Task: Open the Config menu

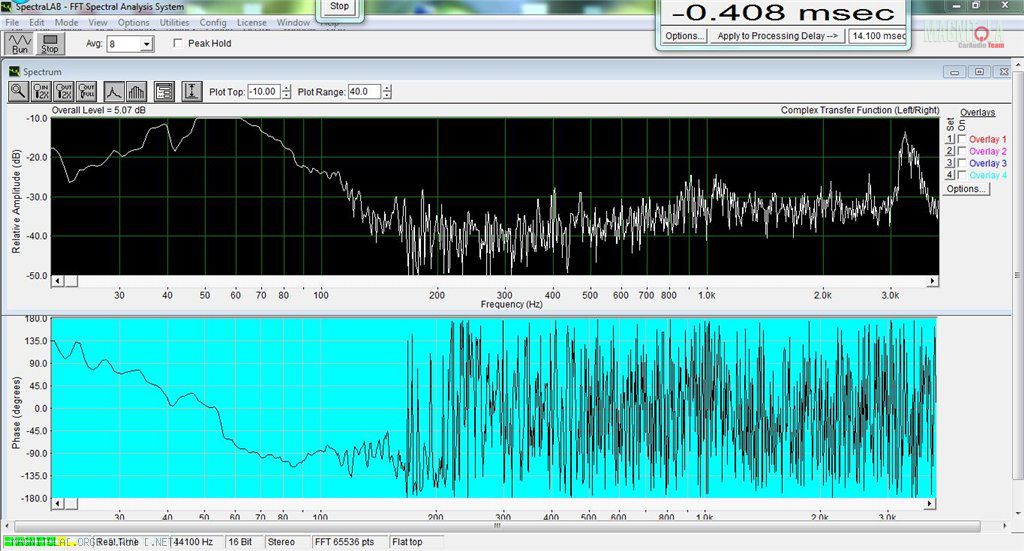Action: click(x=213, y=22)
